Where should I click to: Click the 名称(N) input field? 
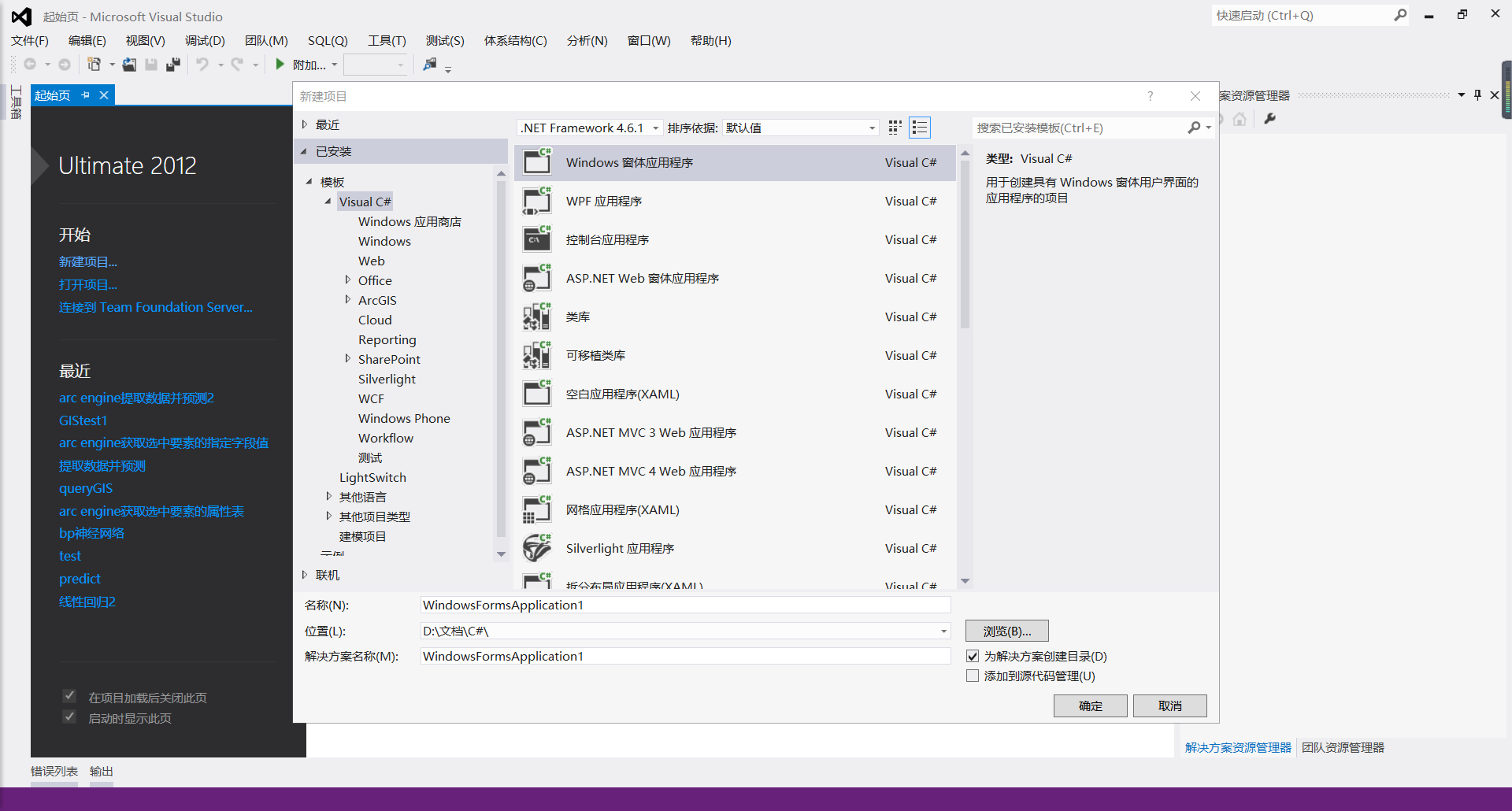click(x=684, y=605)
